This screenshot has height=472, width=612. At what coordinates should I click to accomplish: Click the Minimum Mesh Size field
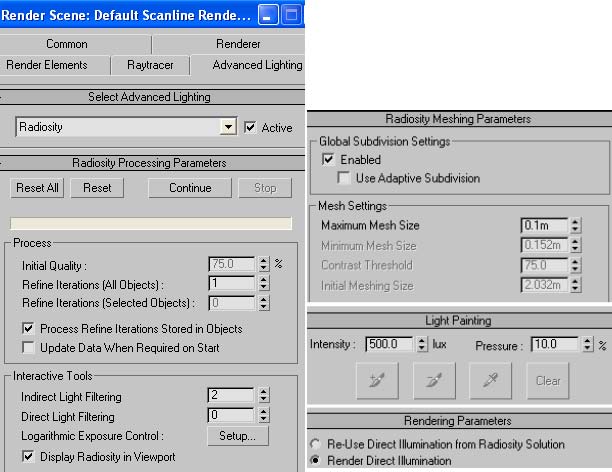coord(544,245)
